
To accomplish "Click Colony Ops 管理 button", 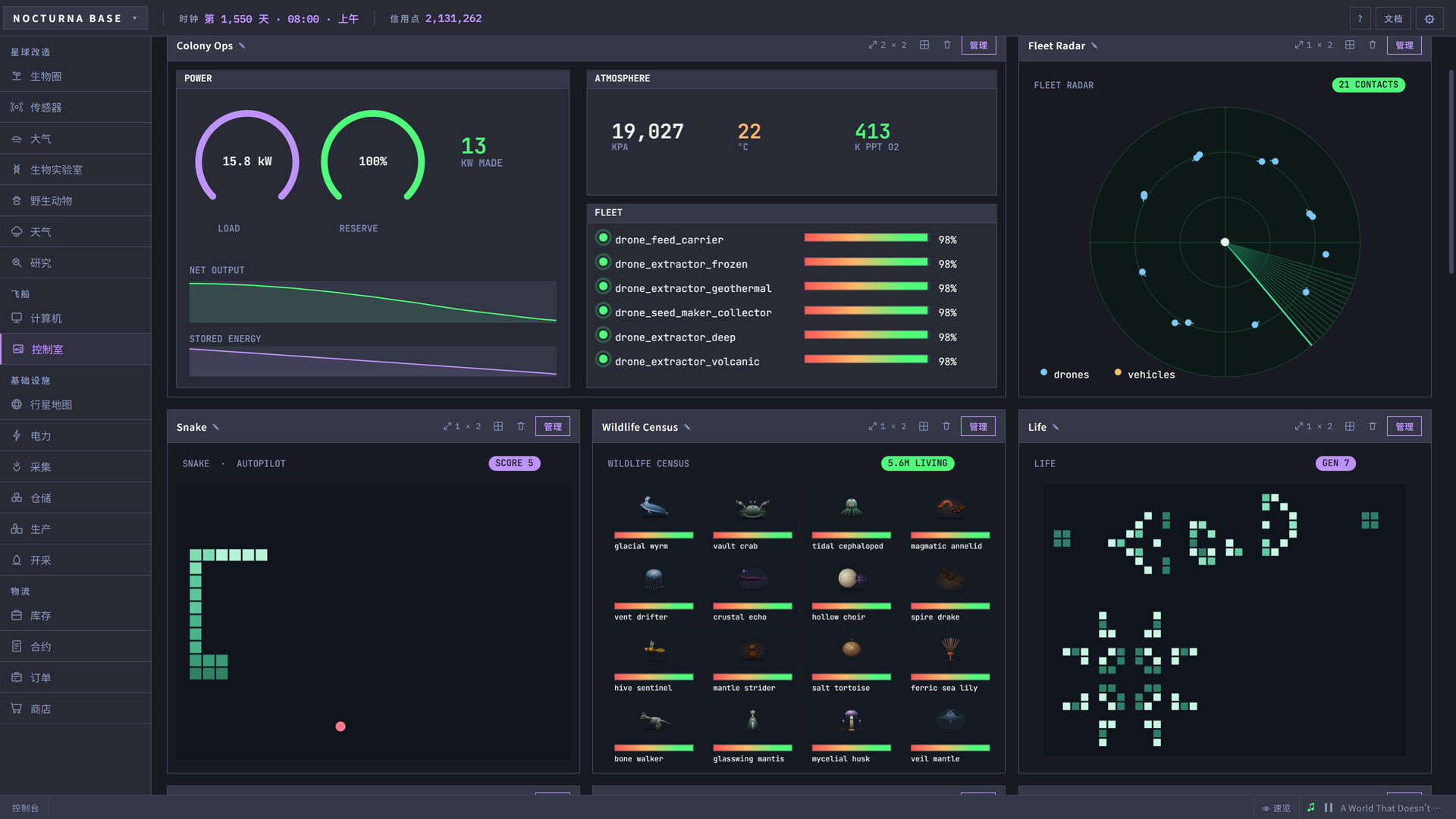I will coord(978,45).
